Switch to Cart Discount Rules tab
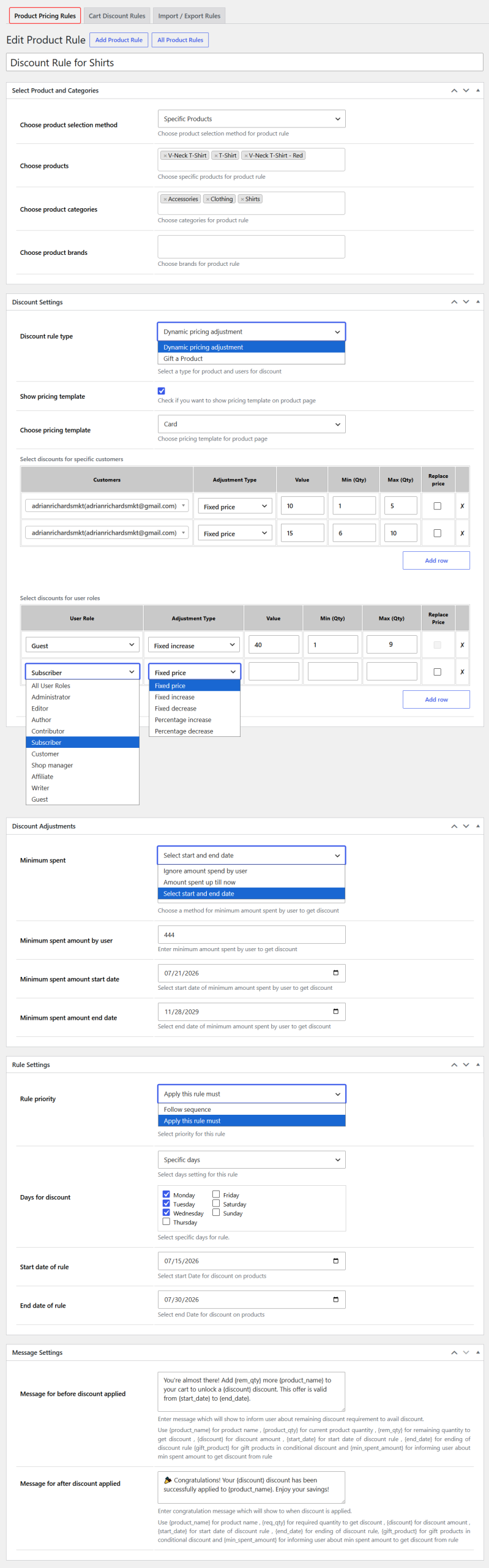 point(117,16)
